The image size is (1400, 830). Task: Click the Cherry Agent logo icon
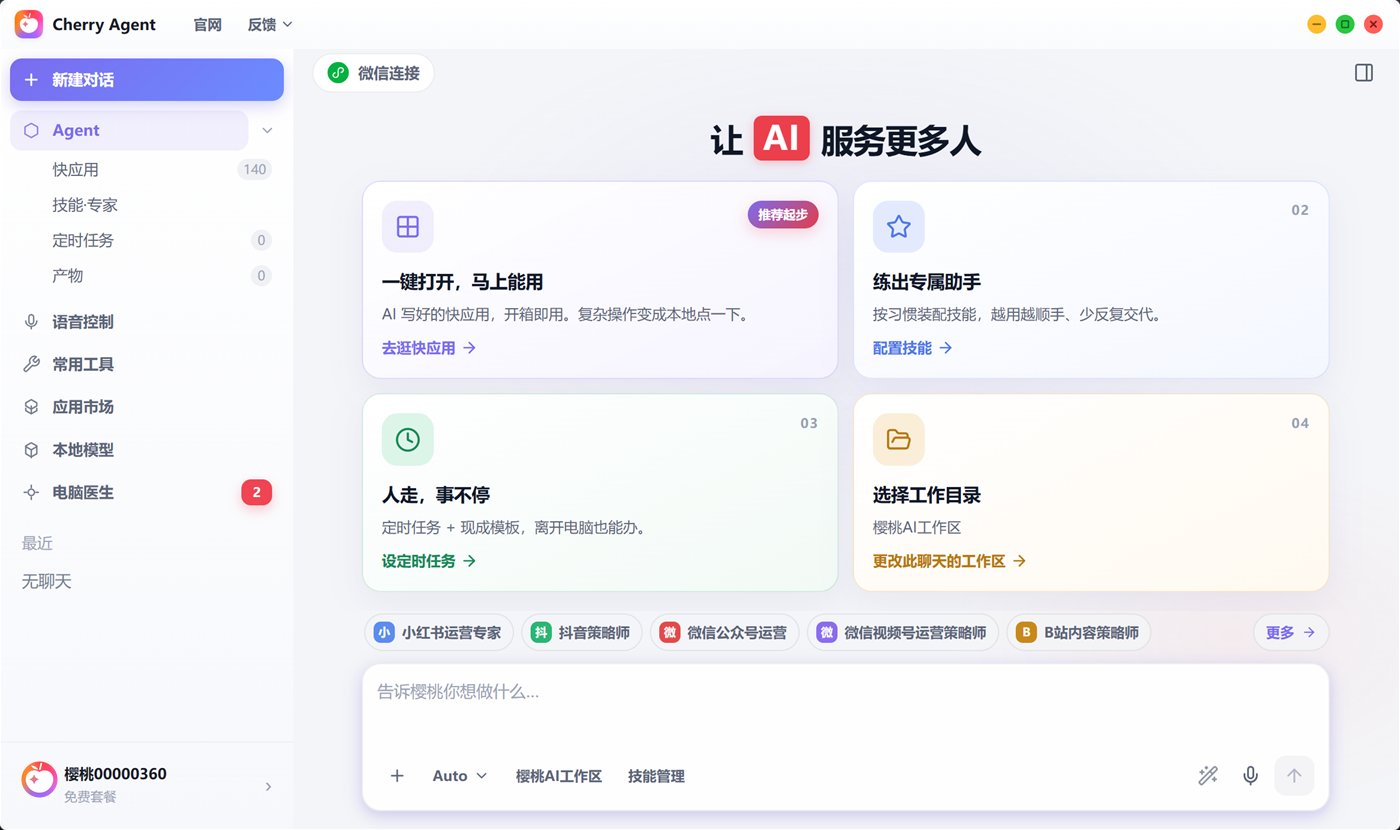pyautogui.click(x=29, y=24)
